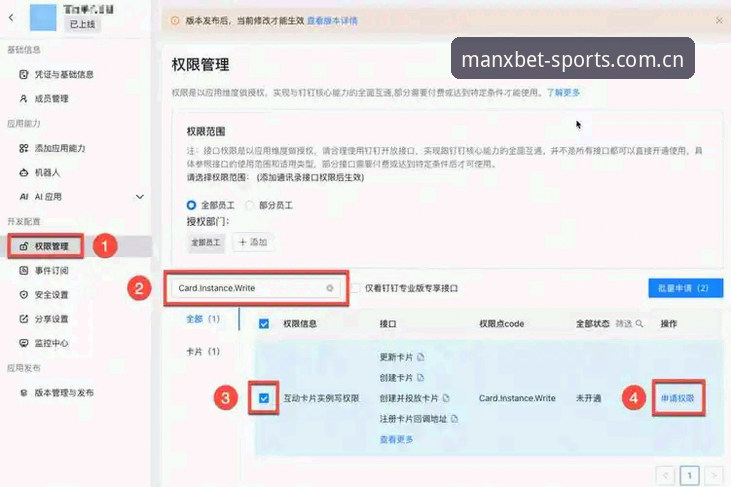Click the 凭证与基础信息 icon
731x487 pixels.
tap(24, 74)
